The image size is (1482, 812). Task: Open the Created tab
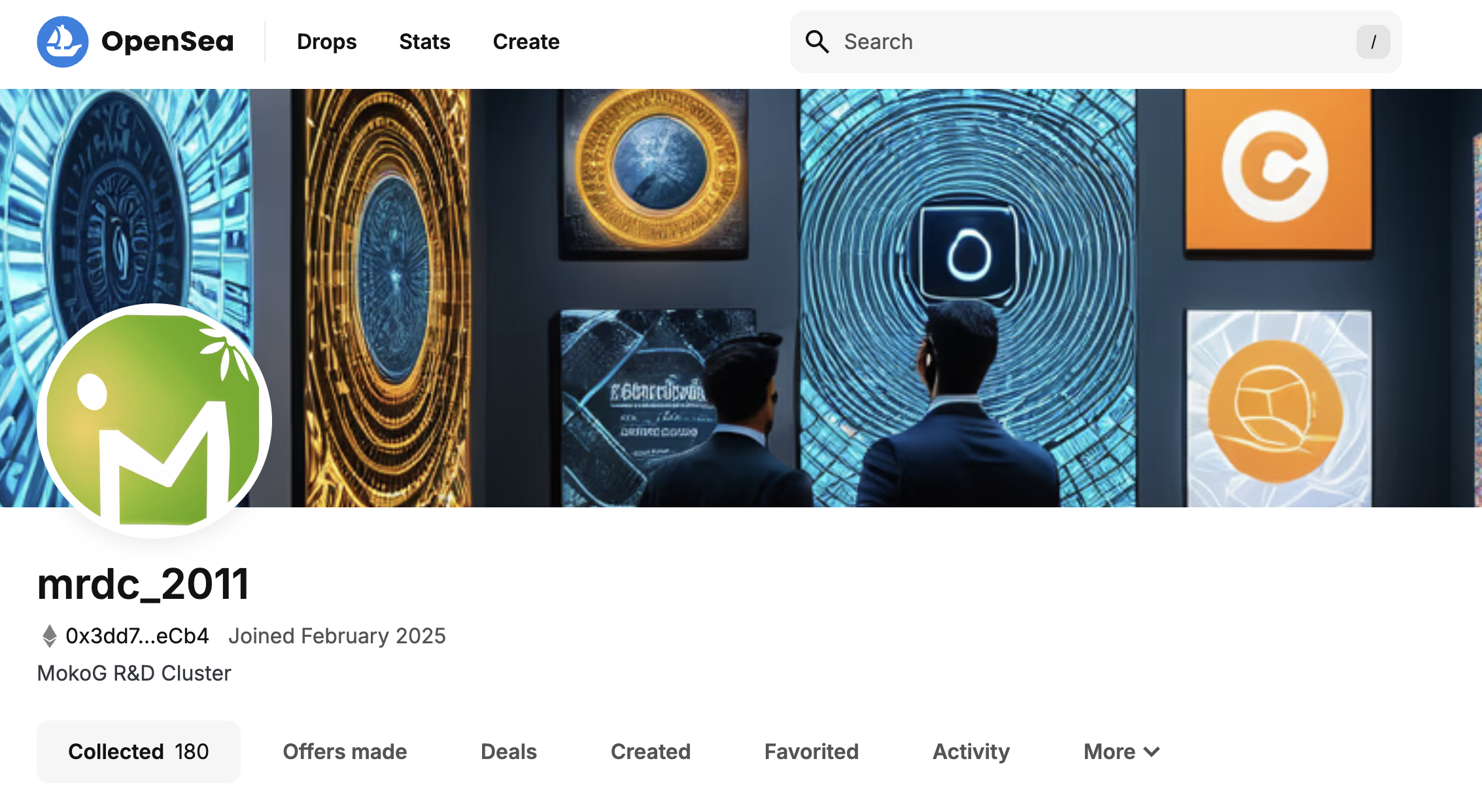pos(651,752)
